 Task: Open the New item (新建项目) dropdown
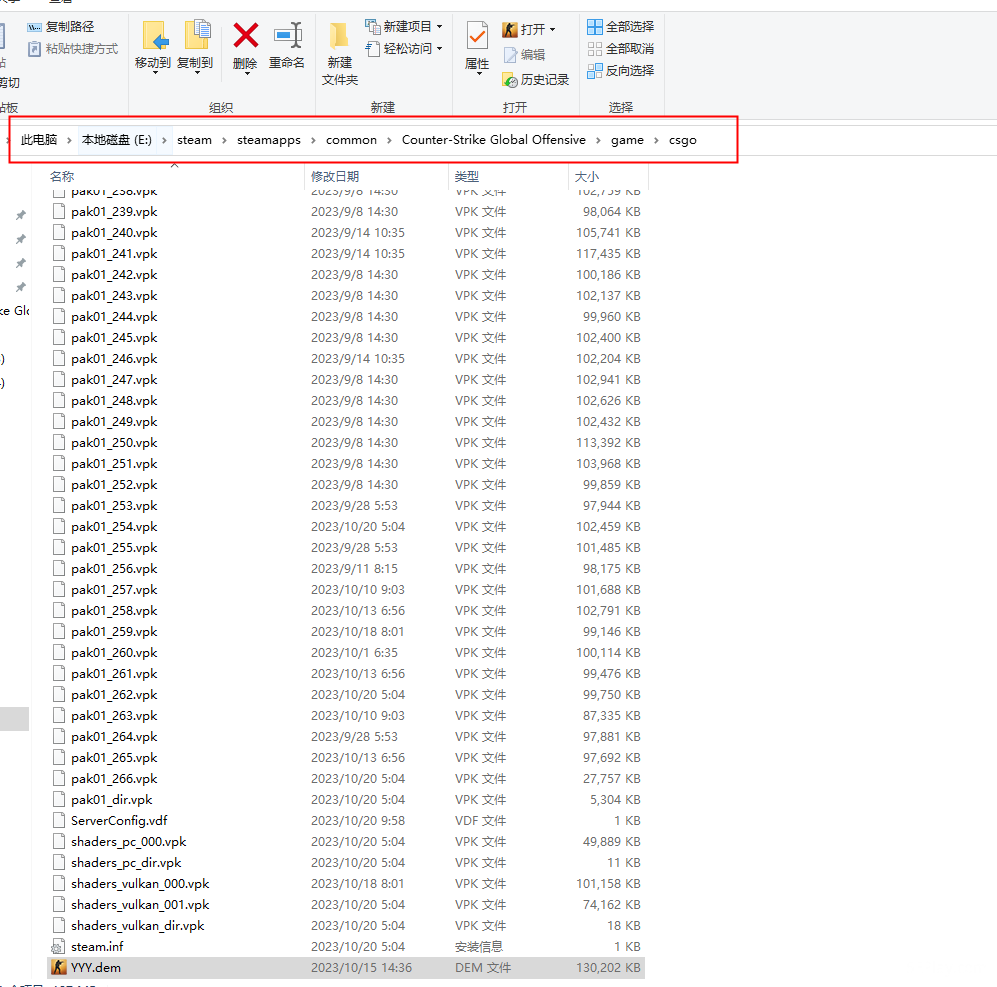pos(403,27)
